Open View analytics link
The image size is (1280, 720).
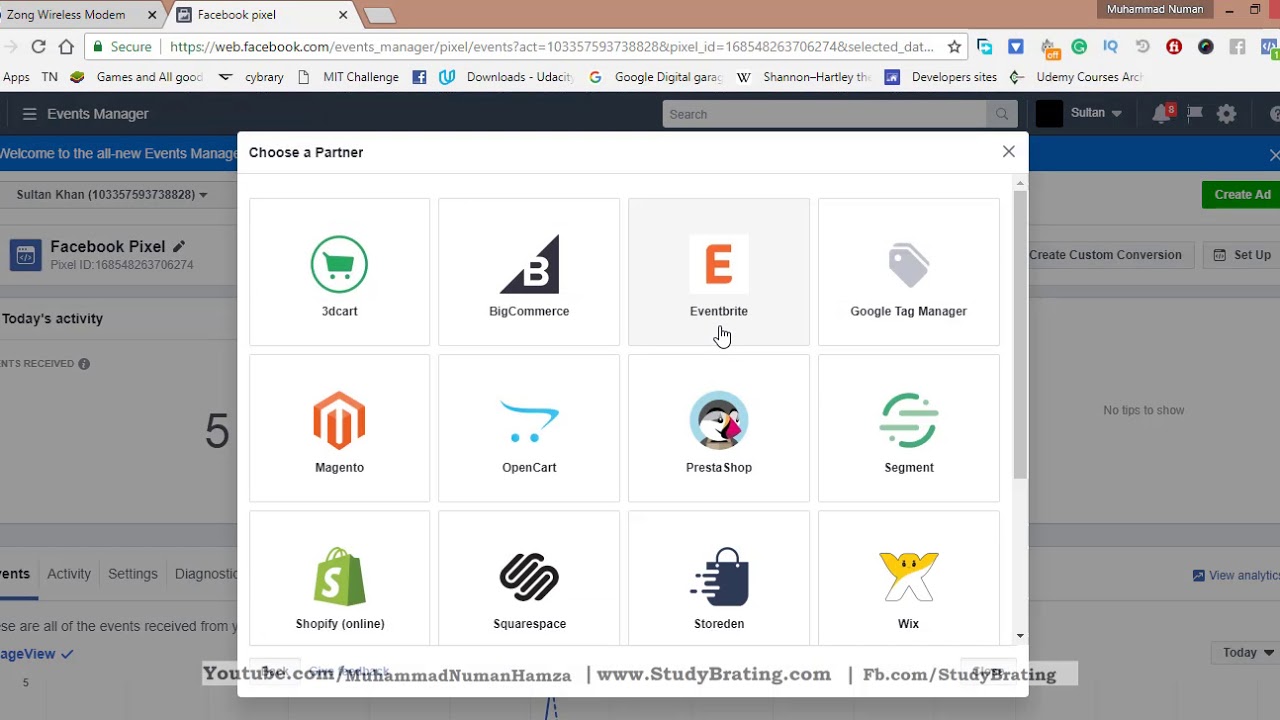pos(1236,575)
